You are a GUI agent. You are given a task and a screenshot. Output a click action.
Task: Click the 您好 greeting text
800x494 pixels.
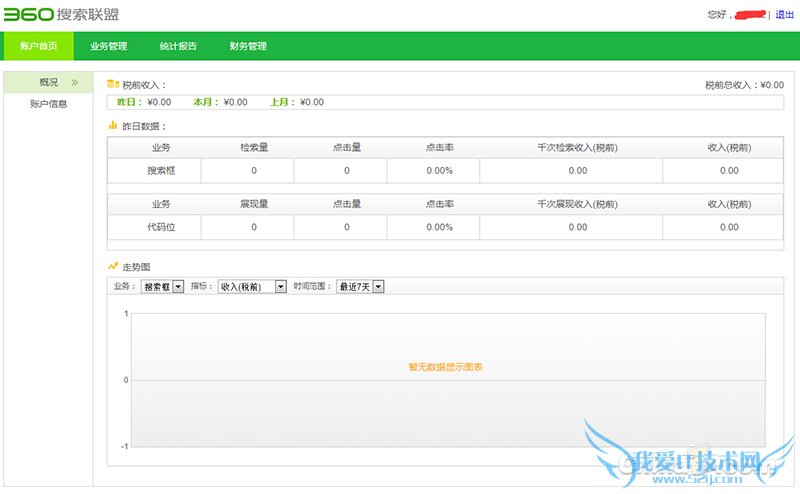coord(717,15)
